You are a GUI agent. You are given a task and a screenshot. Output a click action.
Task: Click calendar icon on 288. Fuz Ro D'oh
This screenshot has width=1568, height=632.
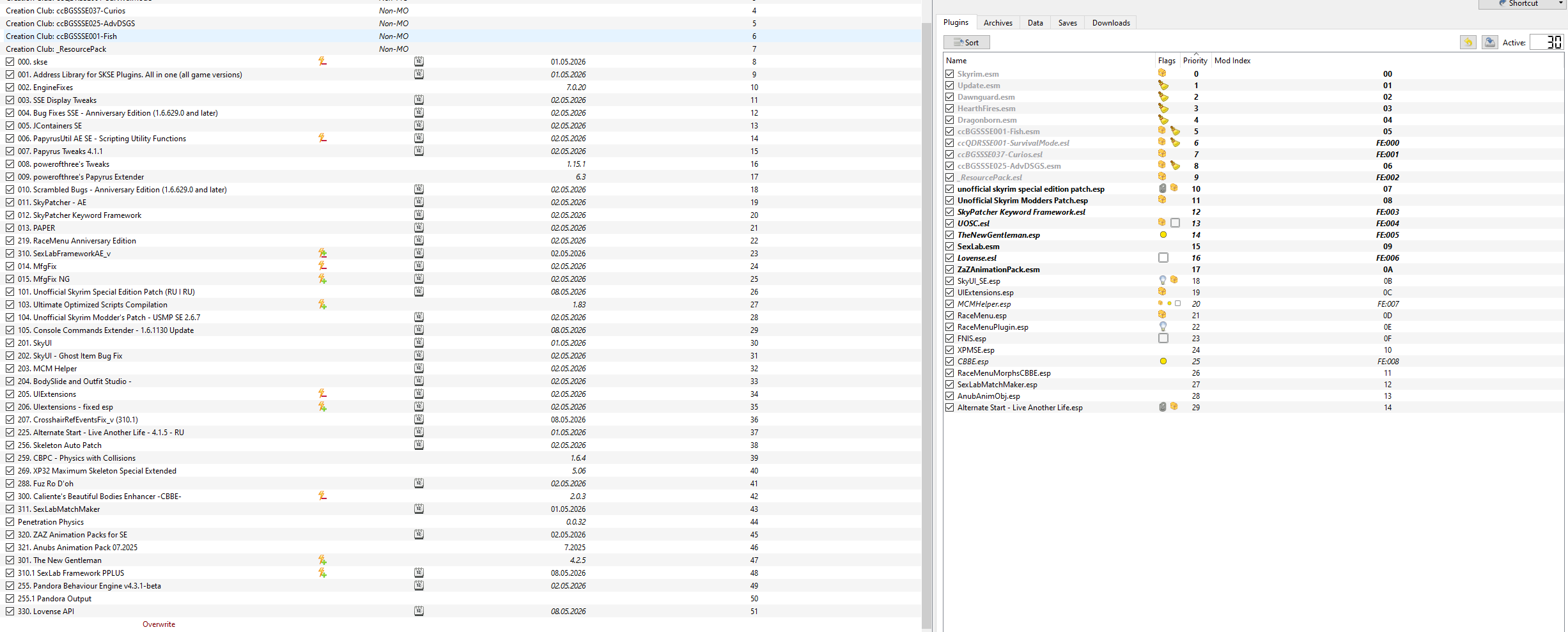click(x=419, y=483)
